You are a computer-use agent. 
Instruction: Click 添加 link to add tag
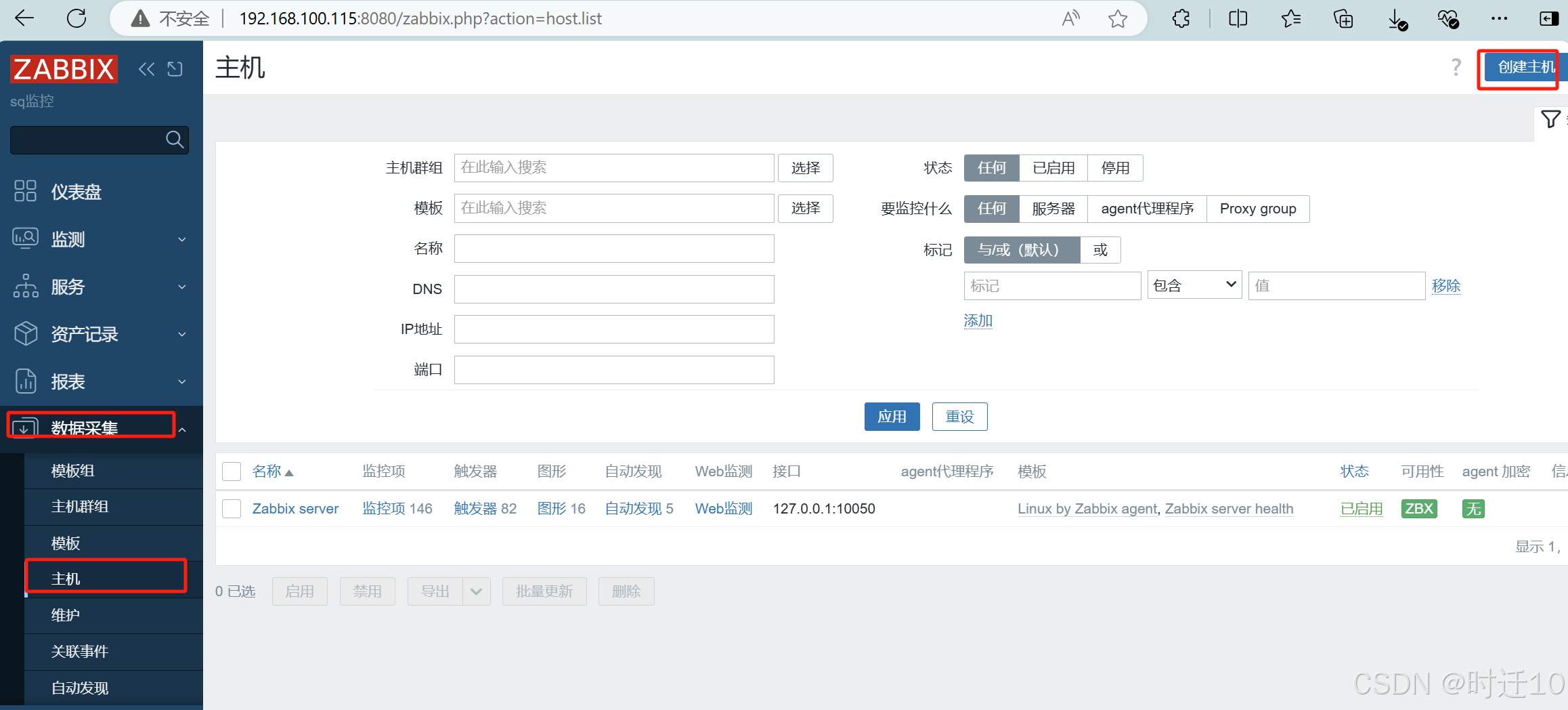(x=978, y=320)
